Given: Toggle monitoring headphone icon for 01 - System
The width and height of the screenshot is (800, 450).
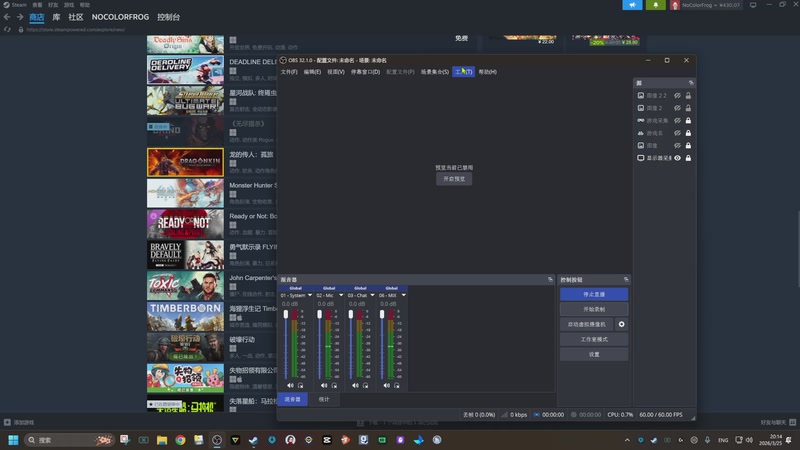Looking at the screenshot, I should click(x=301, y=386).
